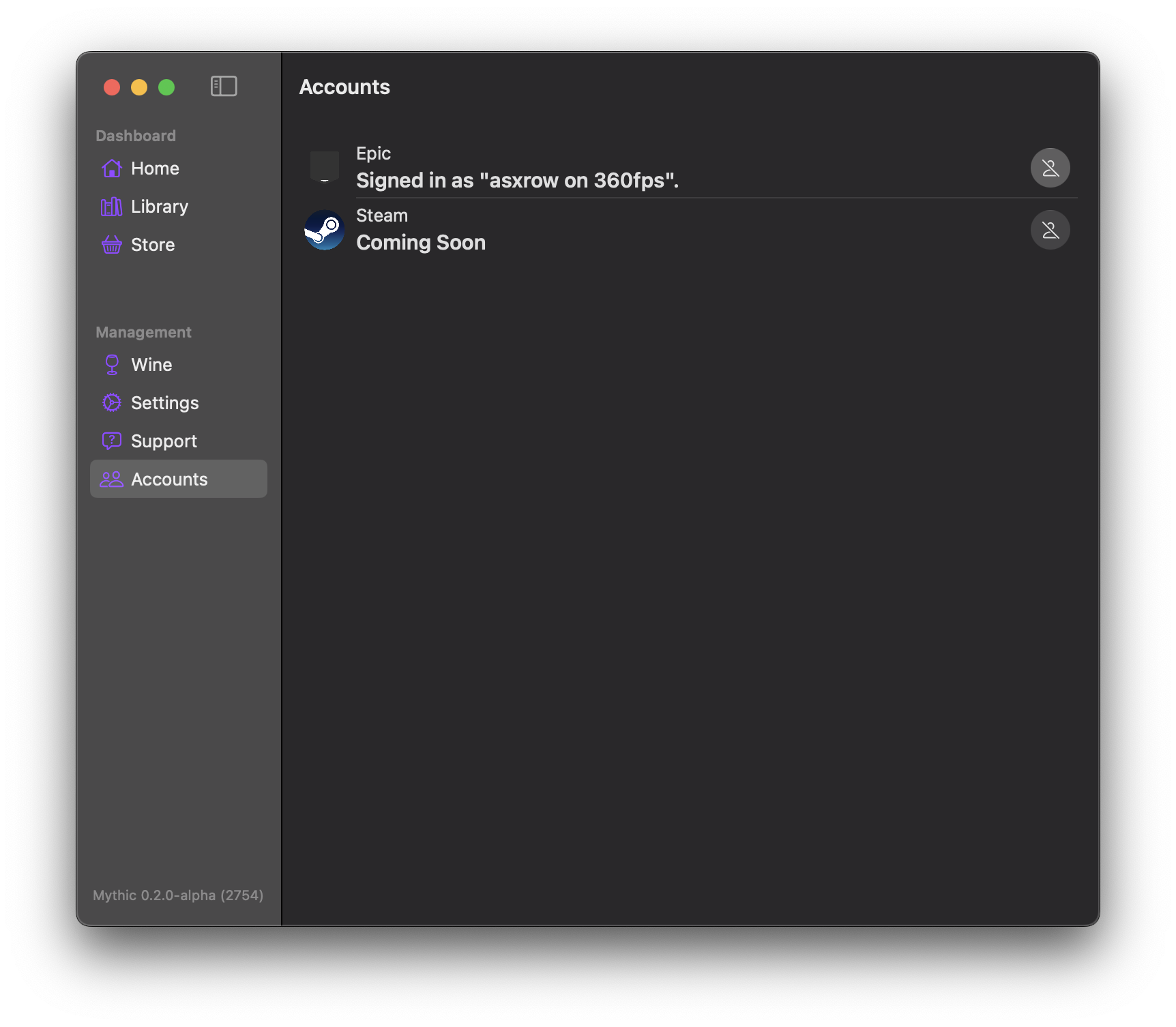Click the Store basket icon
The image size is (1176, 1027).
coord(112,245)
